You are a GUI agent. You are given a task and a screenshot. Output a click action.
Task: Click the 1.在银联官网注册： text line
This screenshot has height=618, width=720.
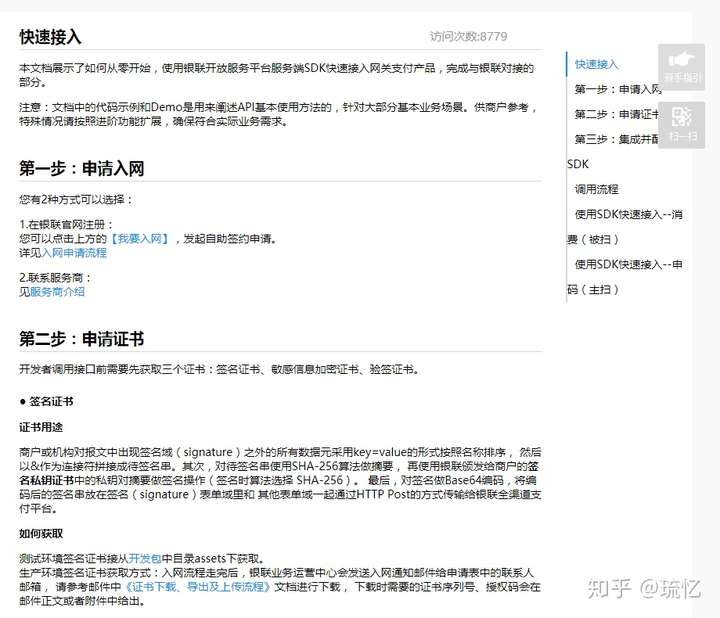click(66, 225)
